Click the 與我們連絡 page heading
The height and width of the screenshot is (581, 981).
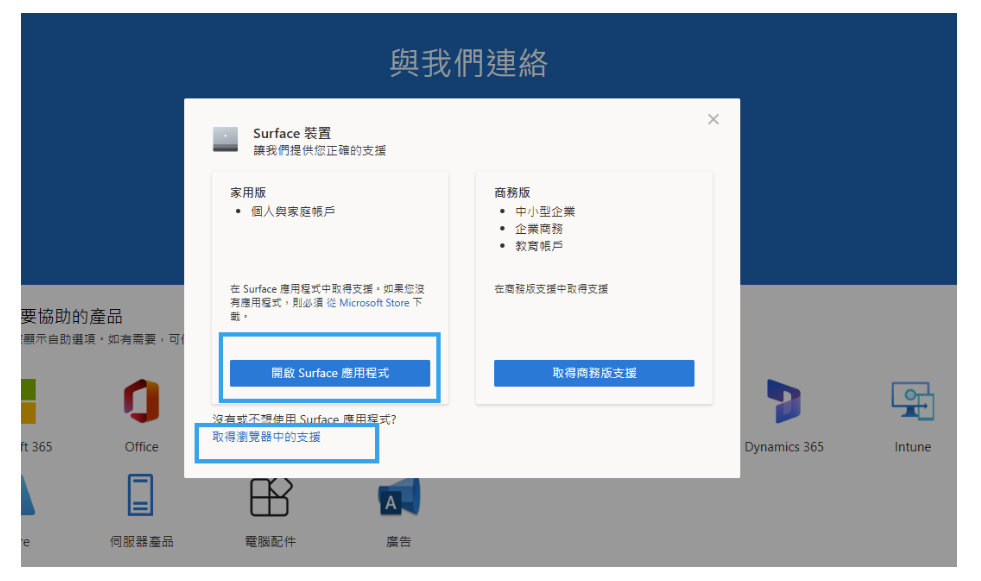(469, 63)
